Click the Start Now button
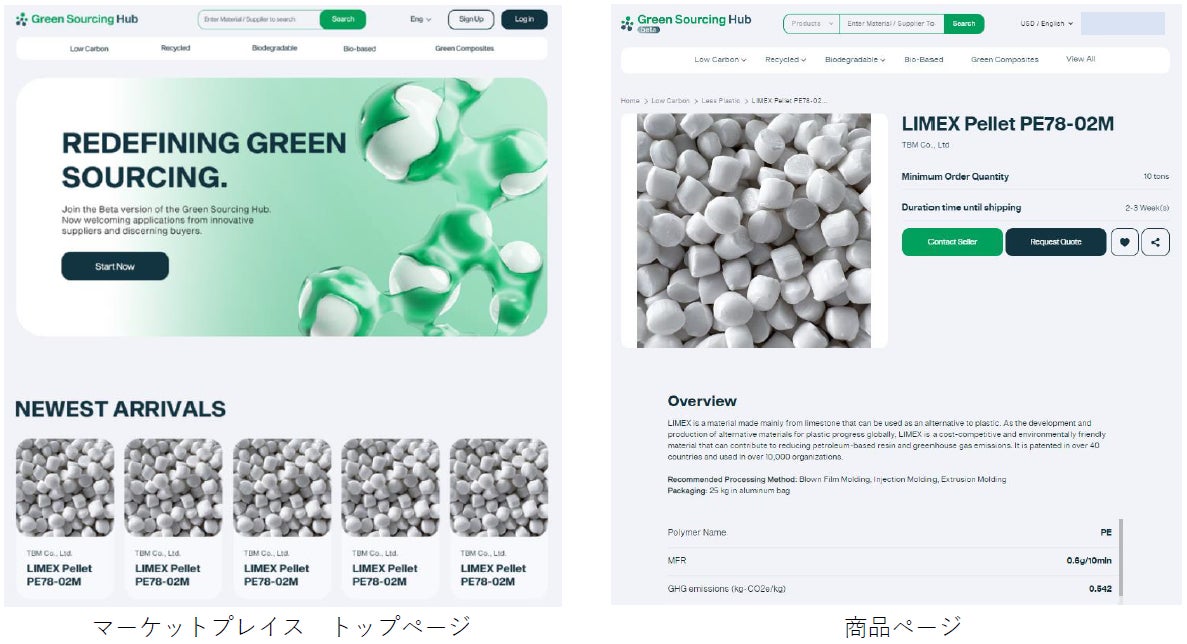 tap(115, 266)
